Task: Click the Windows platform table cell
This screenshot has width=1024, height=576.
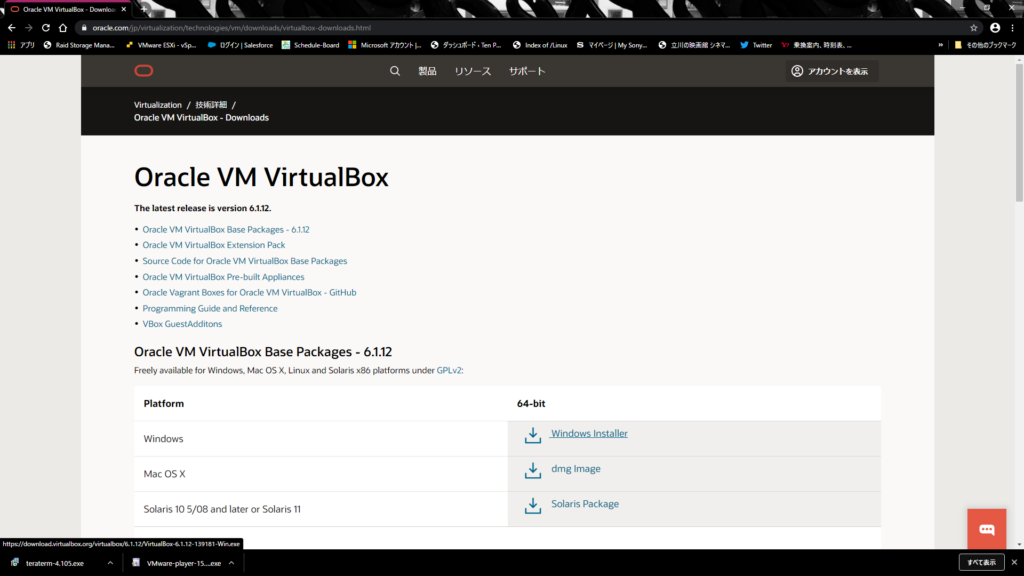Action: click(321, 439)
